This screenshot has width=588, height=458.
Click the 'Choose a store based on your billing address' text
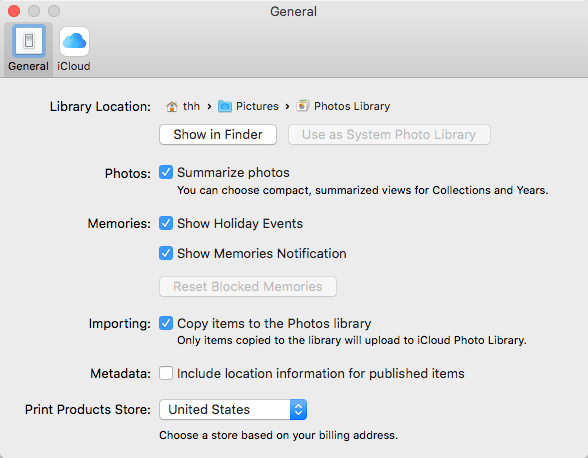pyautogui.click(x=278, y=435)
